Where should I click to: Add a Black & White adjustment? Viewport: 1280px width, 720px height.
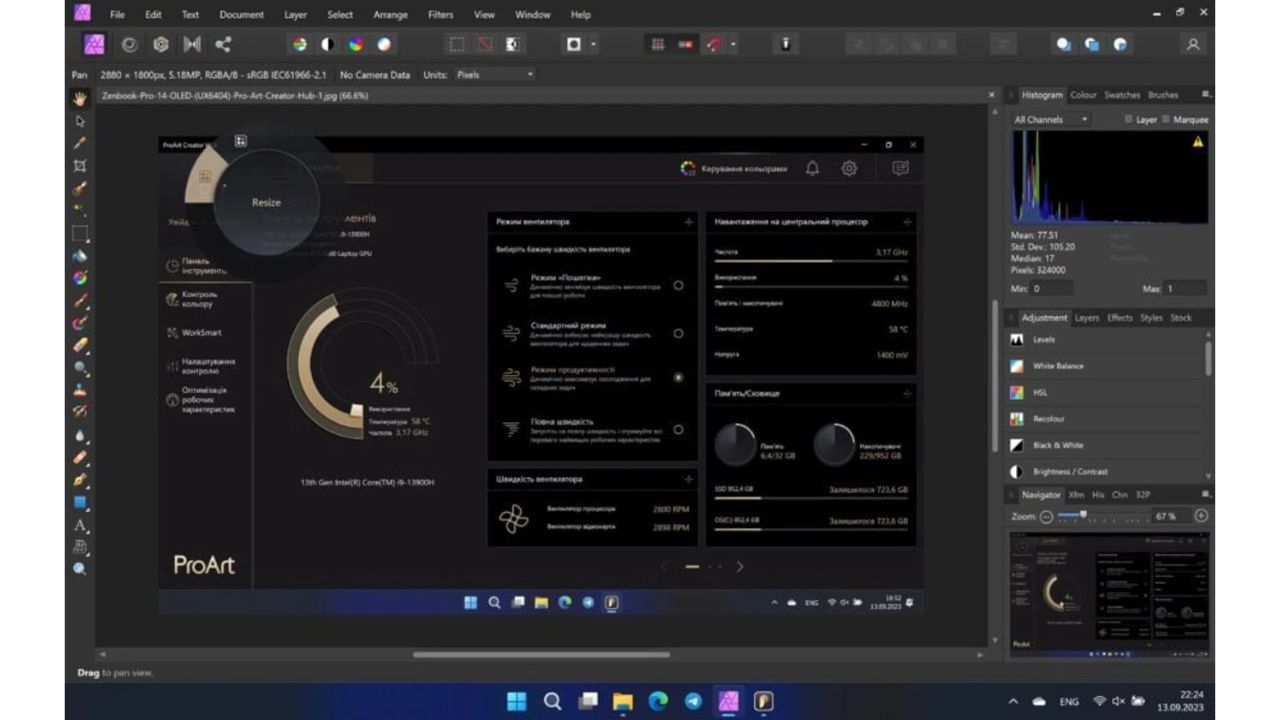point(1057,445)
